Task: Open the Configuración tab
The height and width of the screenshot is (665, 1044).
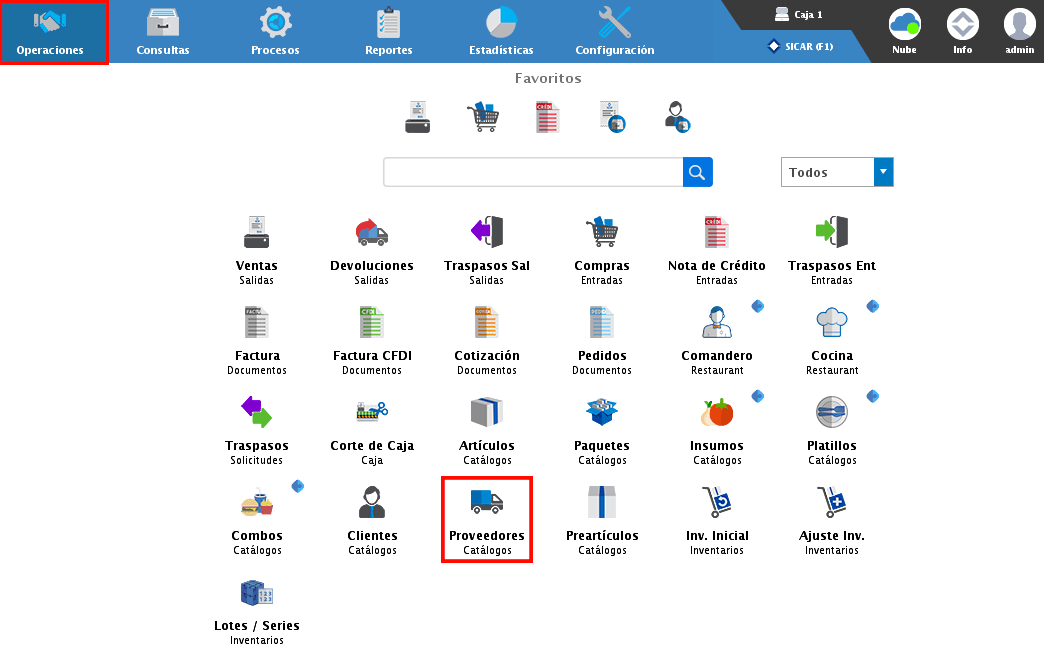Action: (x=615, y=32)
